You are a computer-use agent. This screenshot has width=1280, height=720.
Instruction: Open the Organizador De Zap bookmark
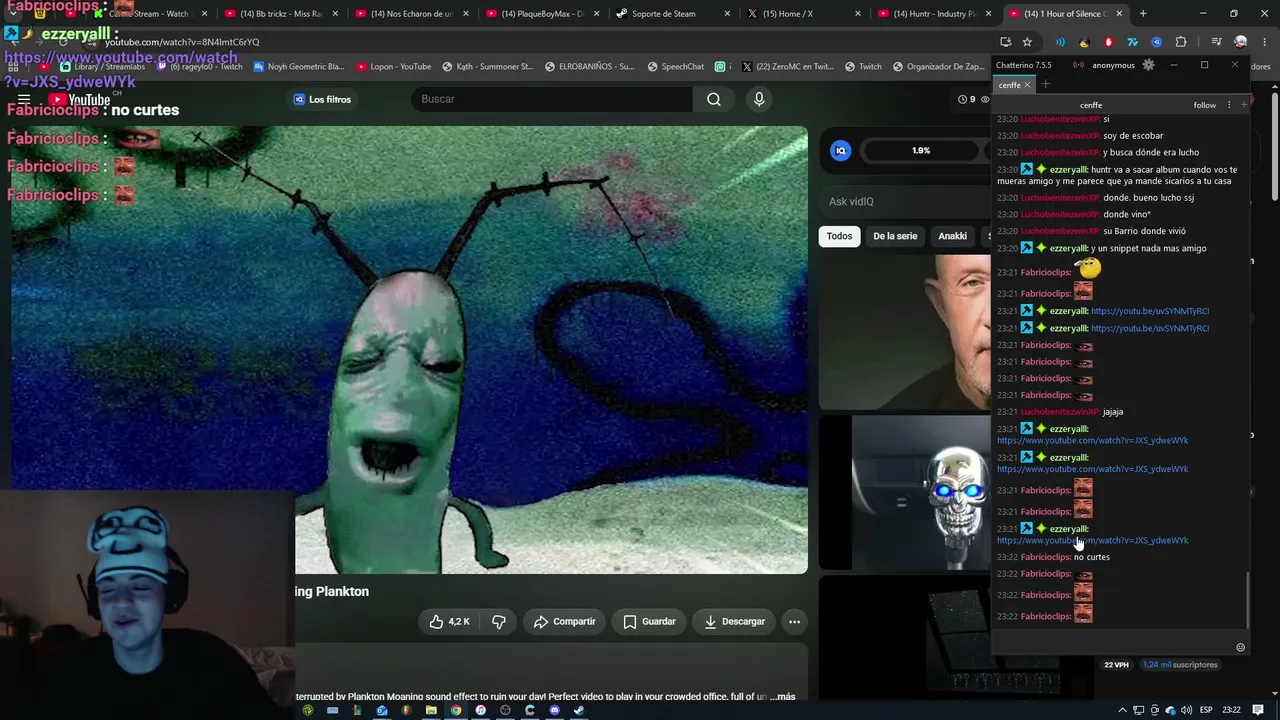939,67
